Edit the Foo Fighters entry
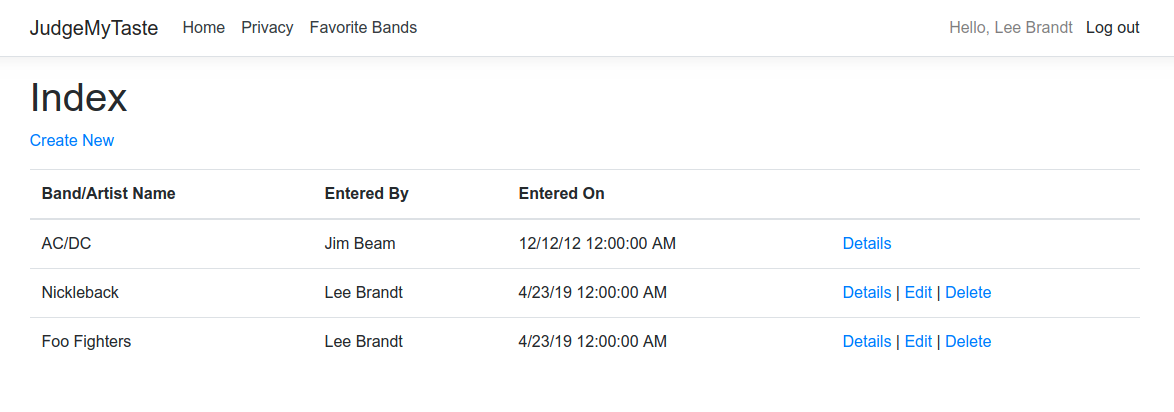 tap(918, 342)
